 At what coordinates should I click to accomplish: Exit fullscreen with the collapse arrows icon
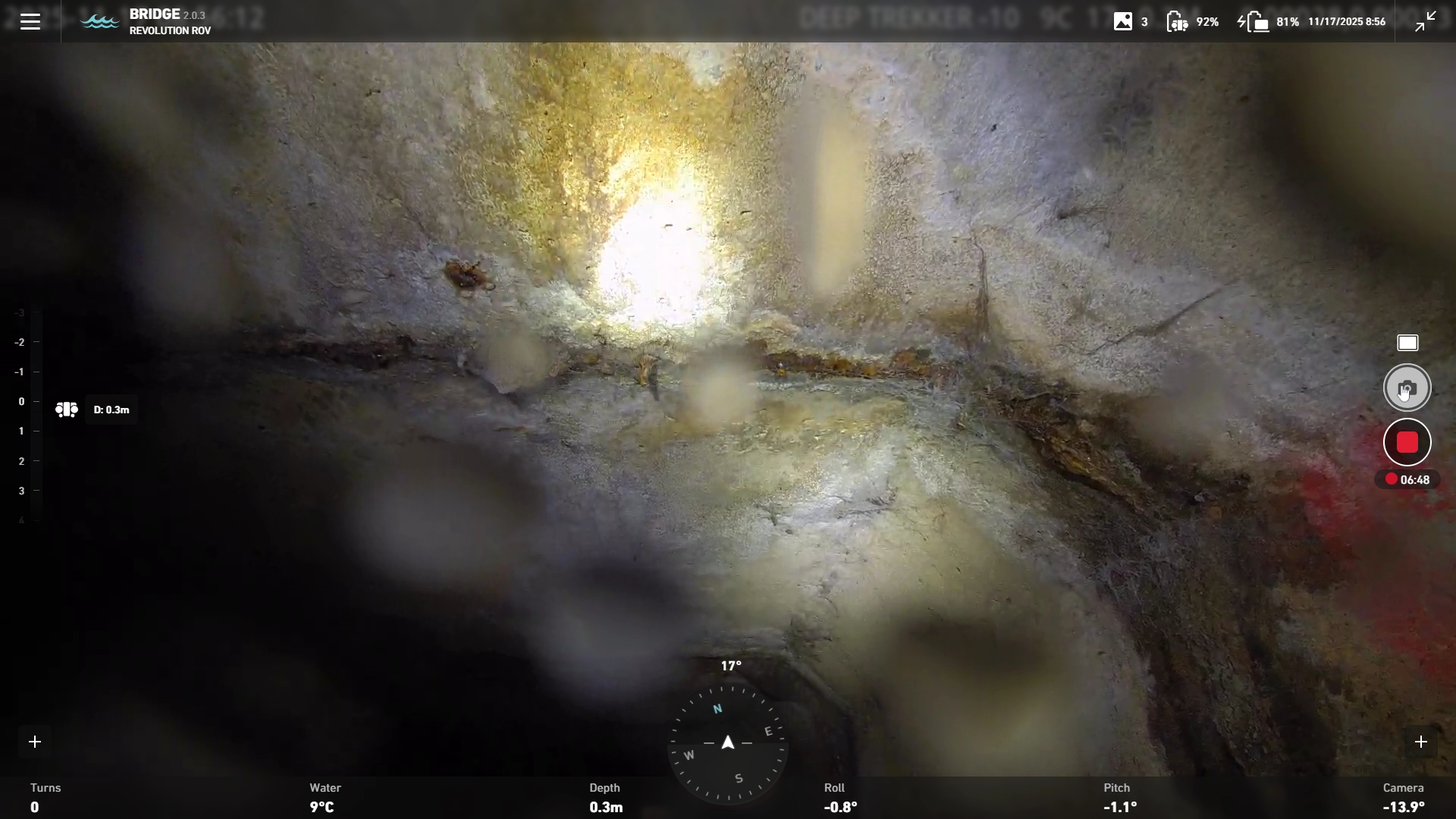click(x=1425, y=21)
